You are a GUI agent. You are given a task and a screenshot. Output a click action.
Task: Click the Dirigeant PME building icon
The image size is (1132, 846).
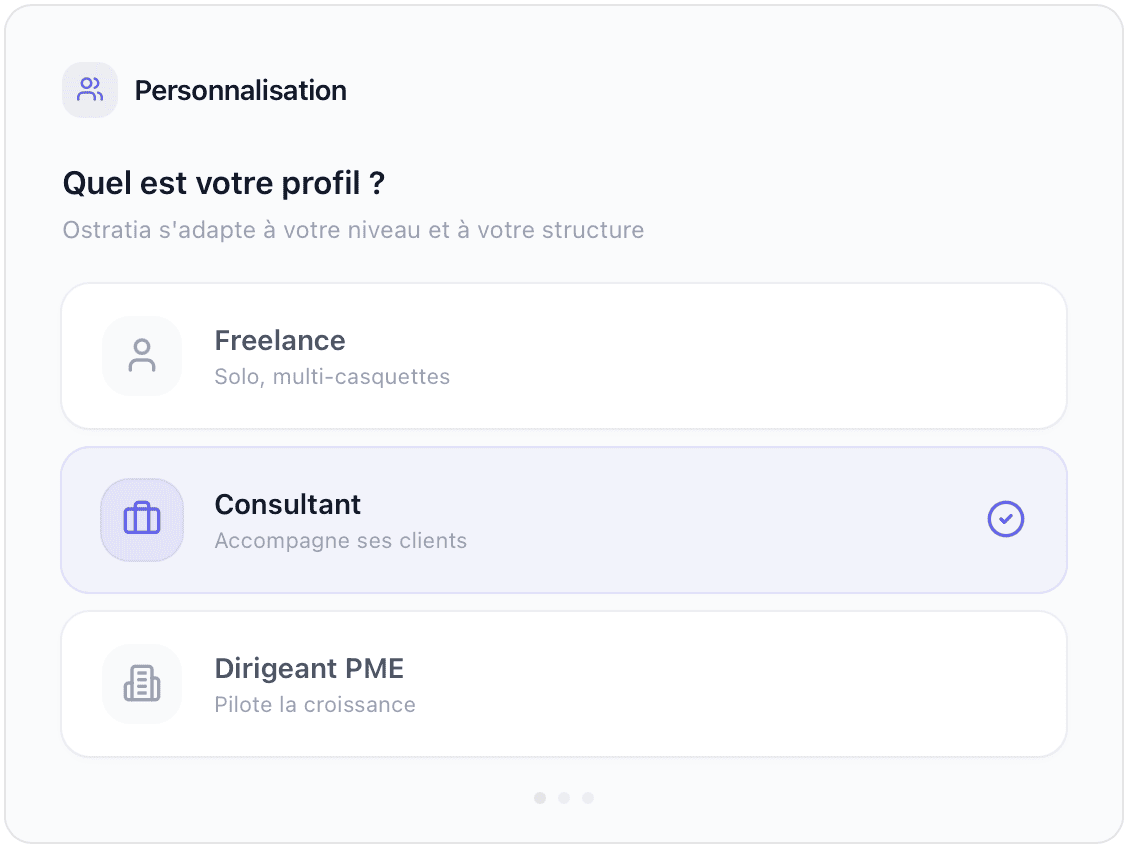tap(142, 684)
